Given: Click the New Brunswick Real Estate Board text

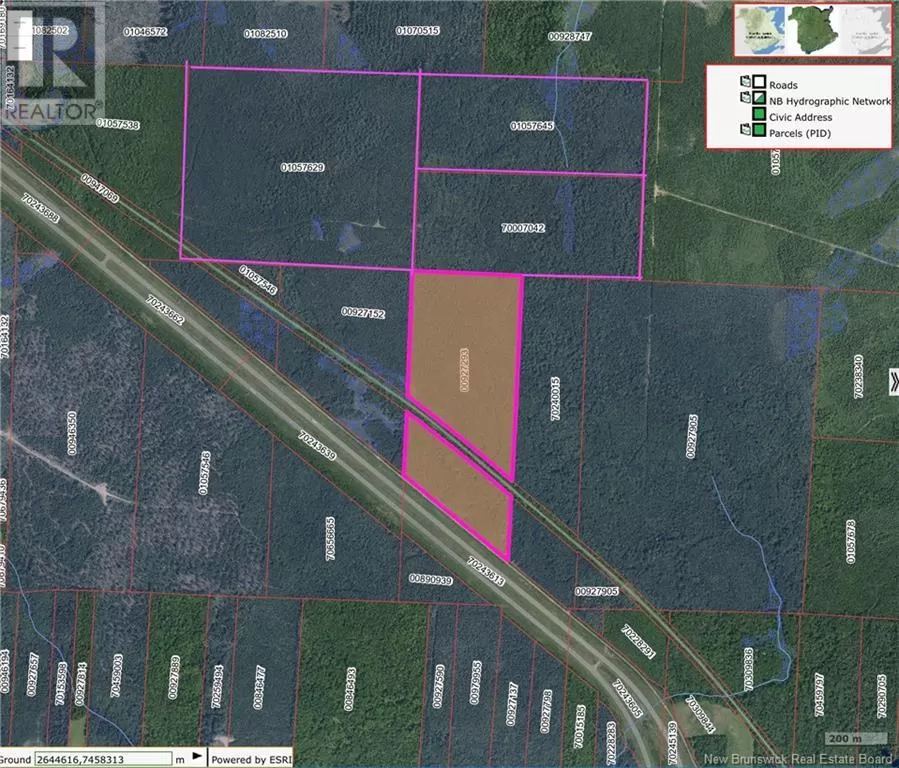Looking at the screenshot, I should click(x=795, y=757).
